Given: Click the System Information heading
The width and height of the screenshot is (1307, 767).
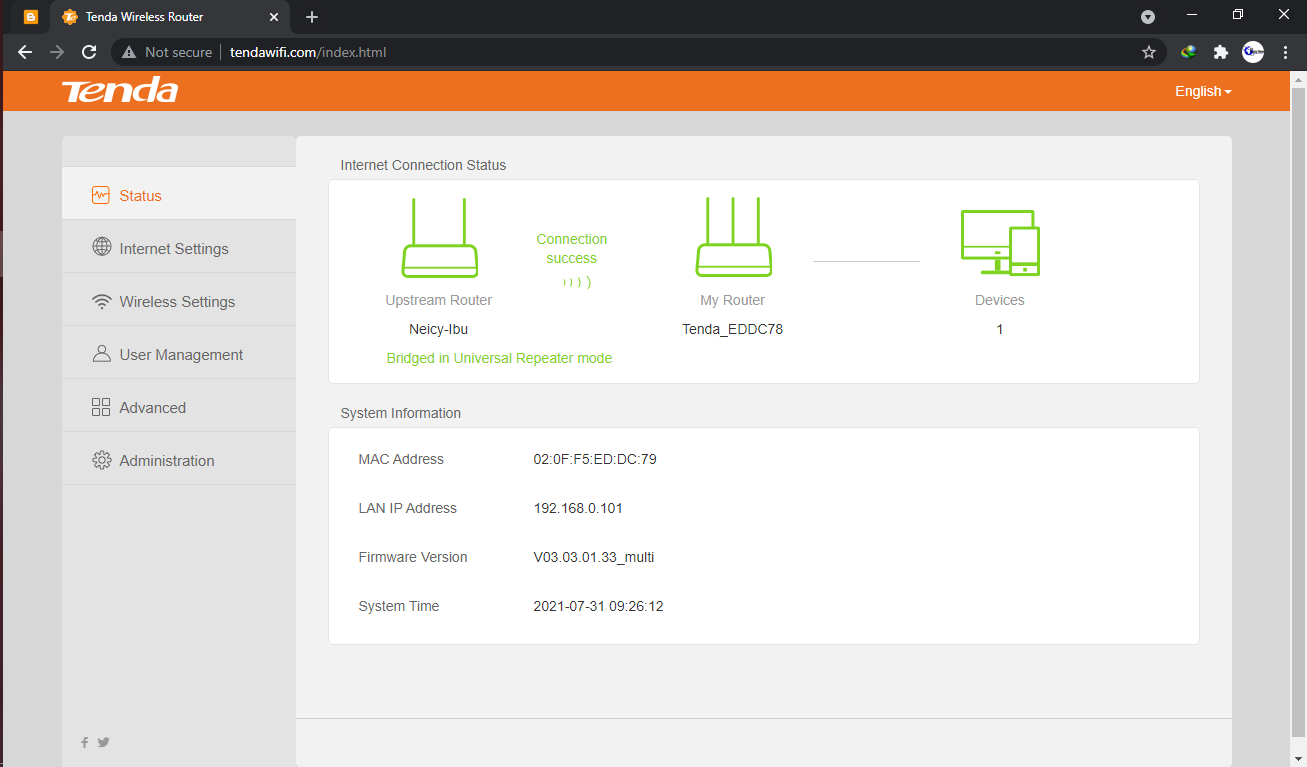Looking at the screenshot, I should point(401,413).
